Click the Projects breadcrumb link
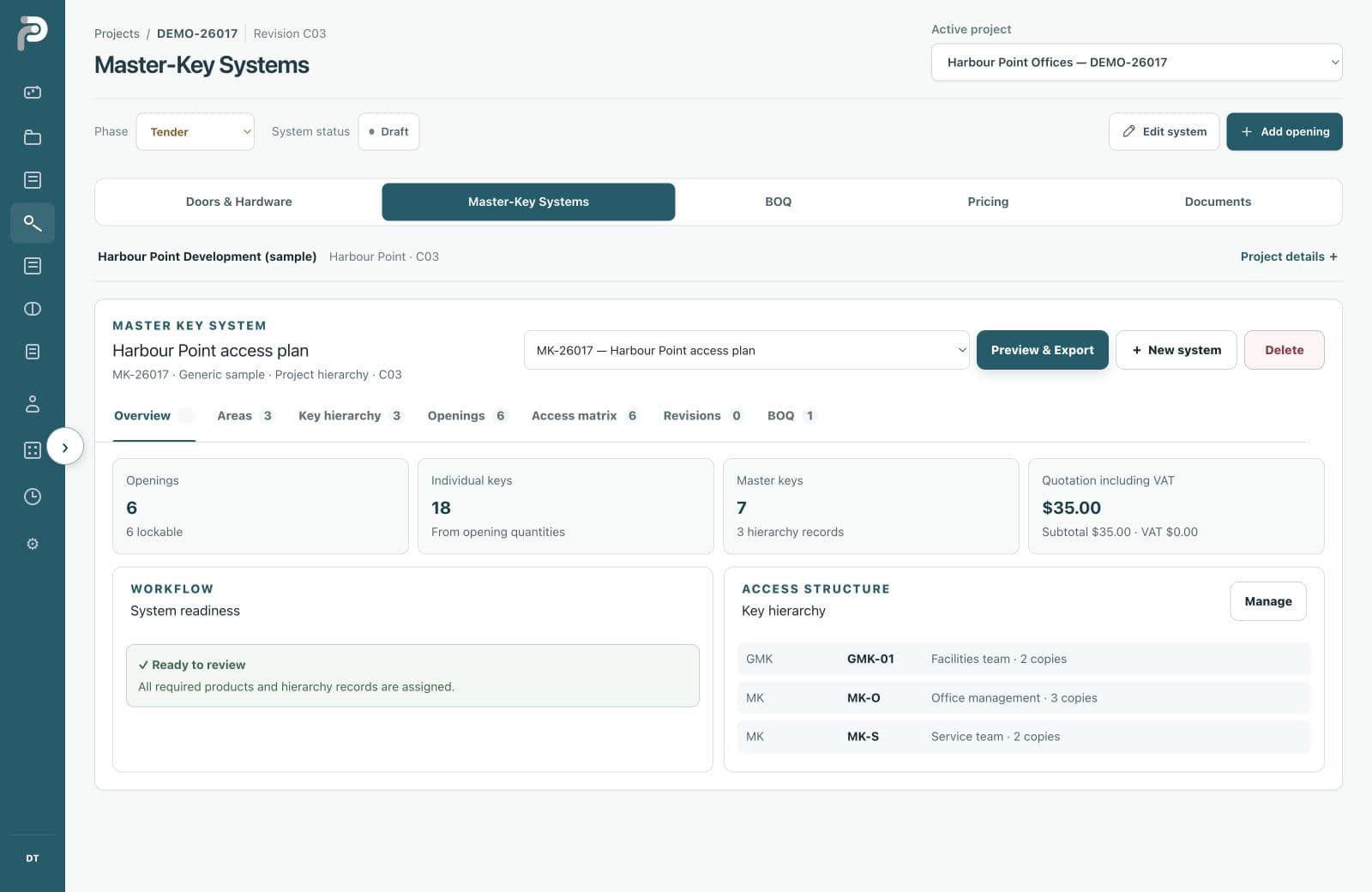 click(x=117, y=33)
